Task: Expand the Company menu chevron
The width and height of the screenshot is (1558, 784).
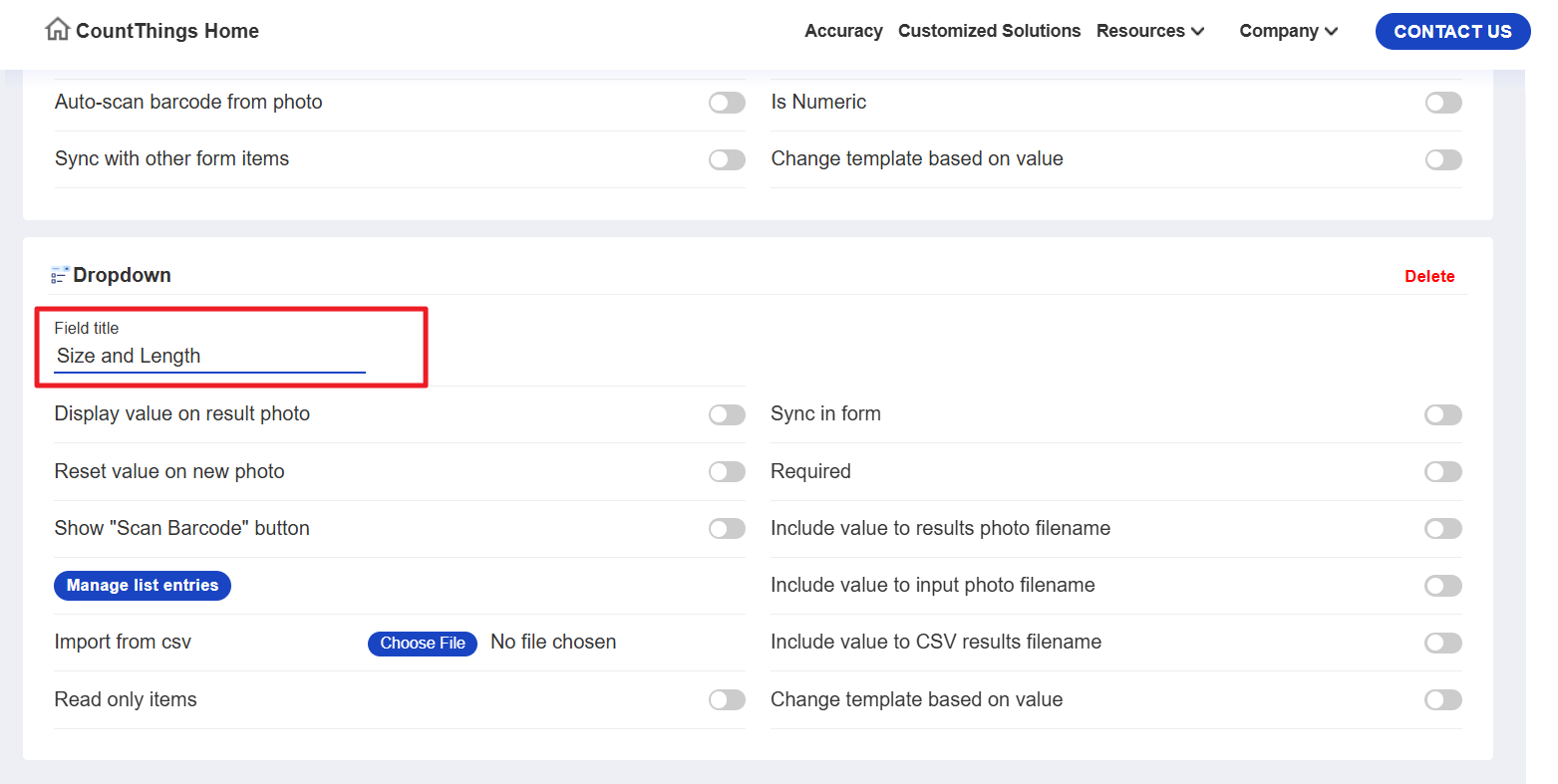Action: tap(1331, 32)
